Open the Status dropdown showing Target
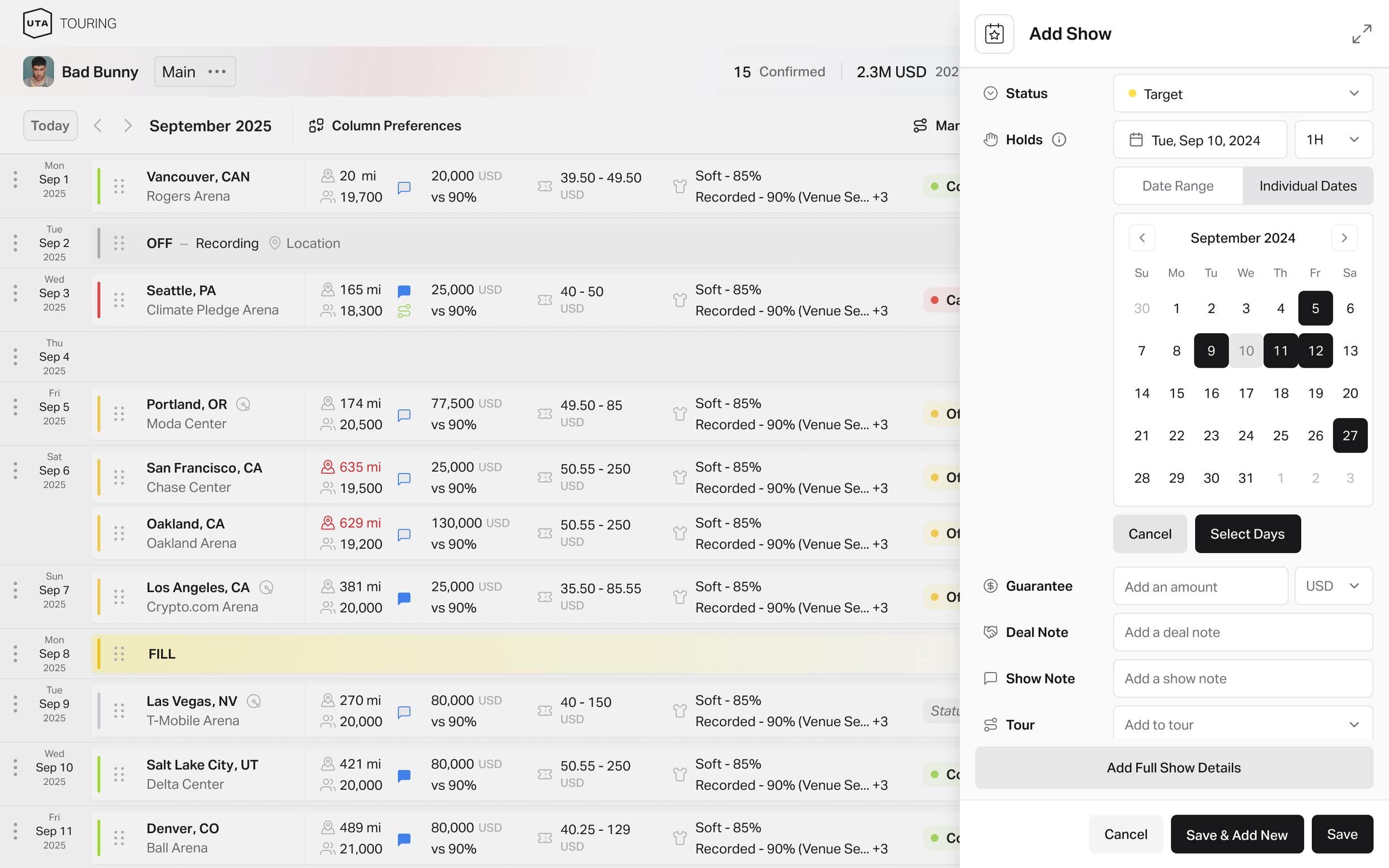 1242,93
